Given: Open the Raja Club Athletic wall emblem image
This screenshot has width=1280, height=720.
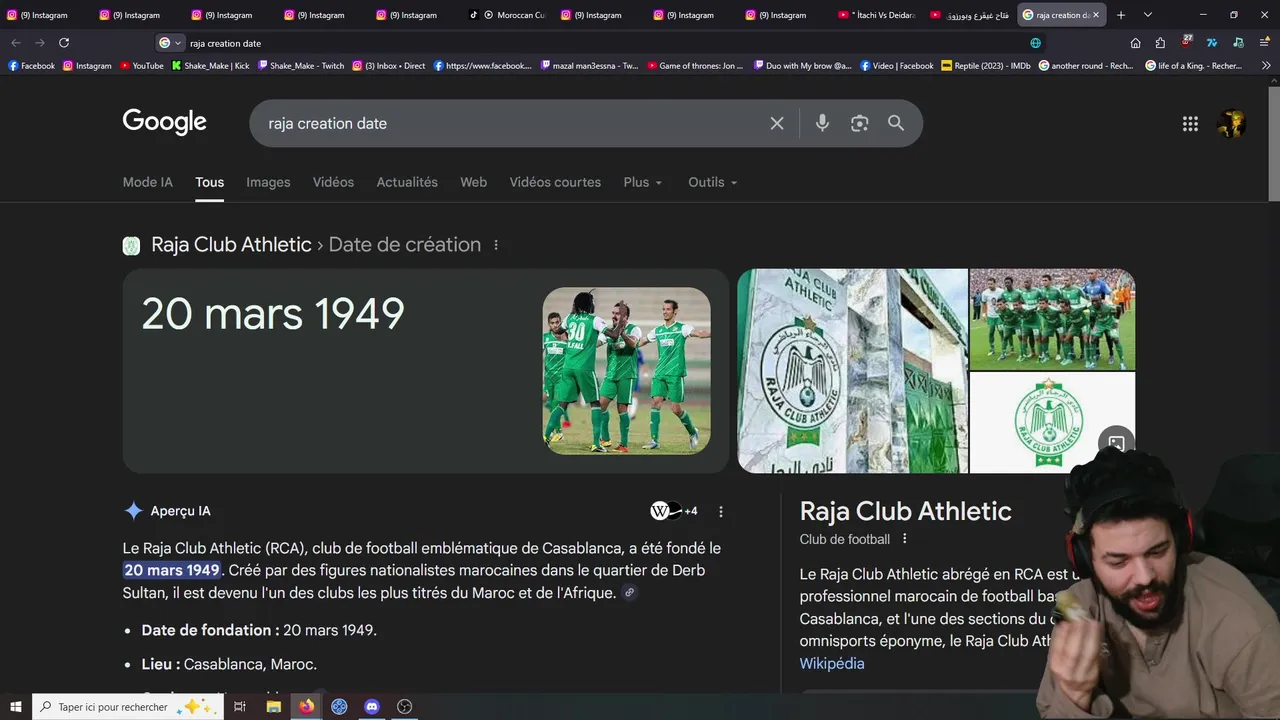Looking at the screenshot, I should click(x=852, y=370).
